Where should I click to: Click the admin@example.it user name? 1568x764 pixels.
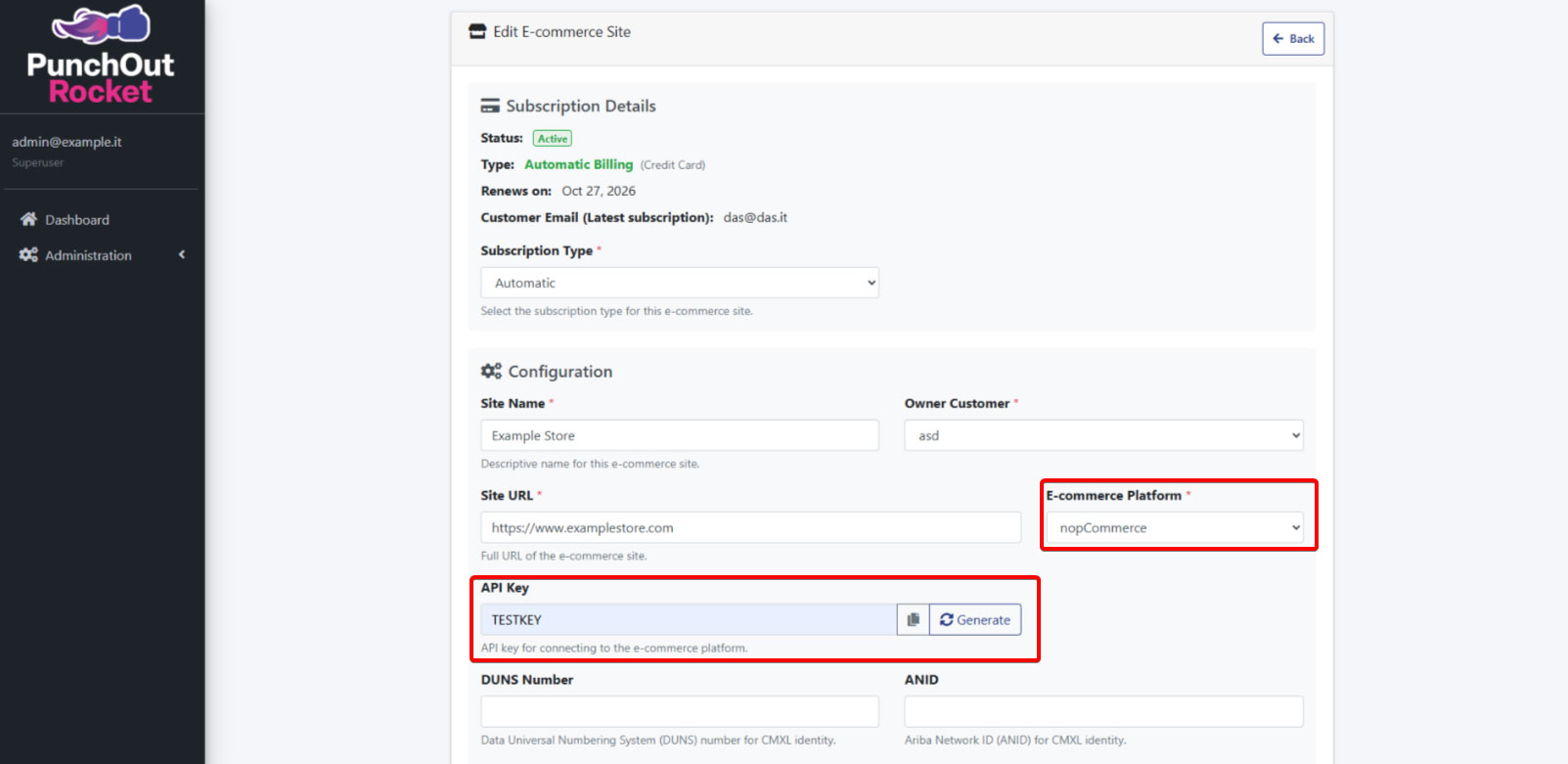(x=67, y=142)
